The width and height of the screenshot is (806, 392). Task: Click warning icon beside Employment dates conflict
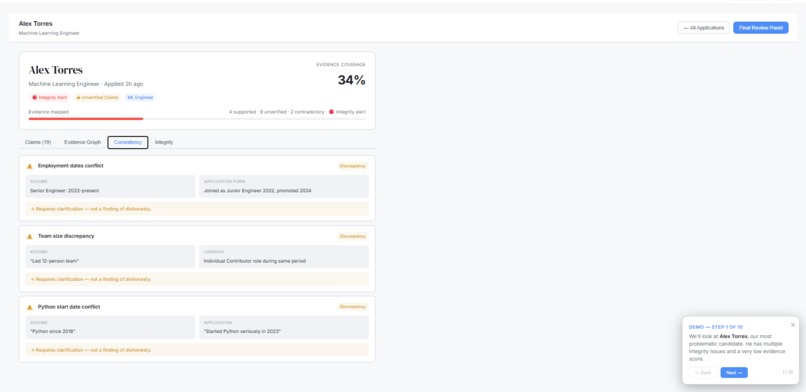click(x=29, y=166)
